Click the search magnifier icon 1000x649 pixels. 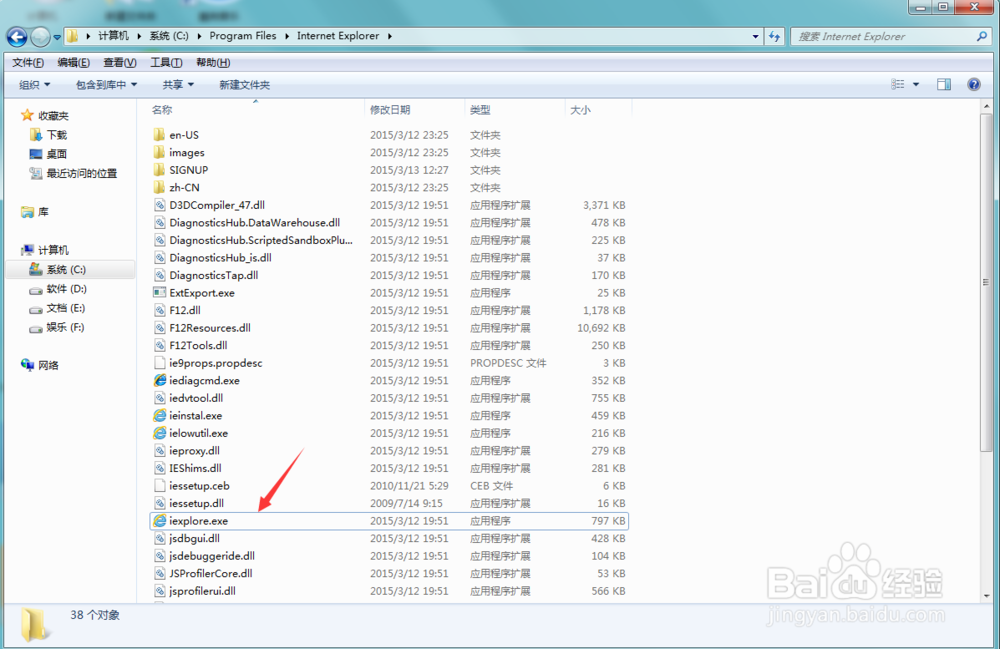(982, 36)
